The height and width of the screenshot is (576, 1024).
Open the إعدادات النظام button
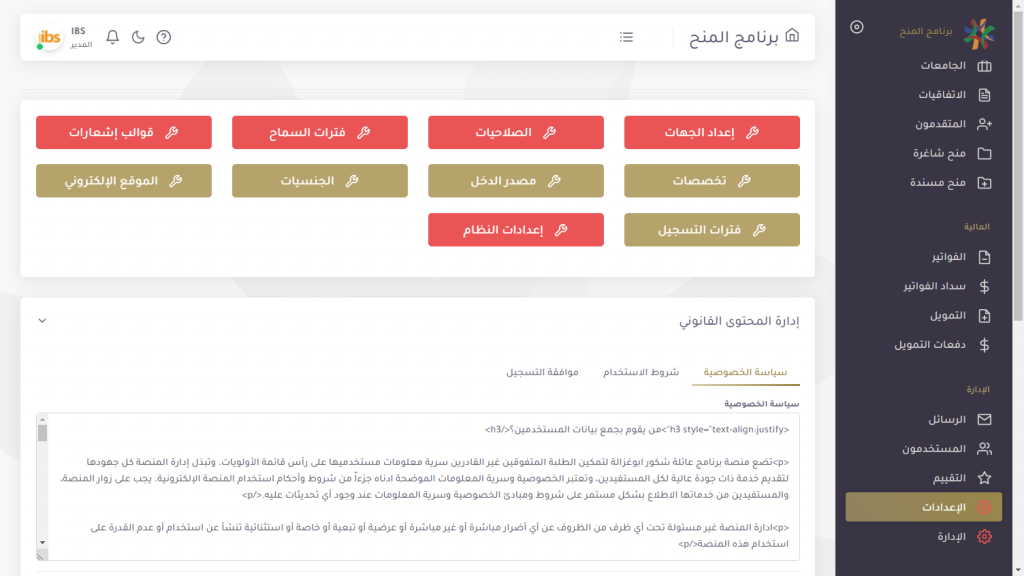[516, 230]
